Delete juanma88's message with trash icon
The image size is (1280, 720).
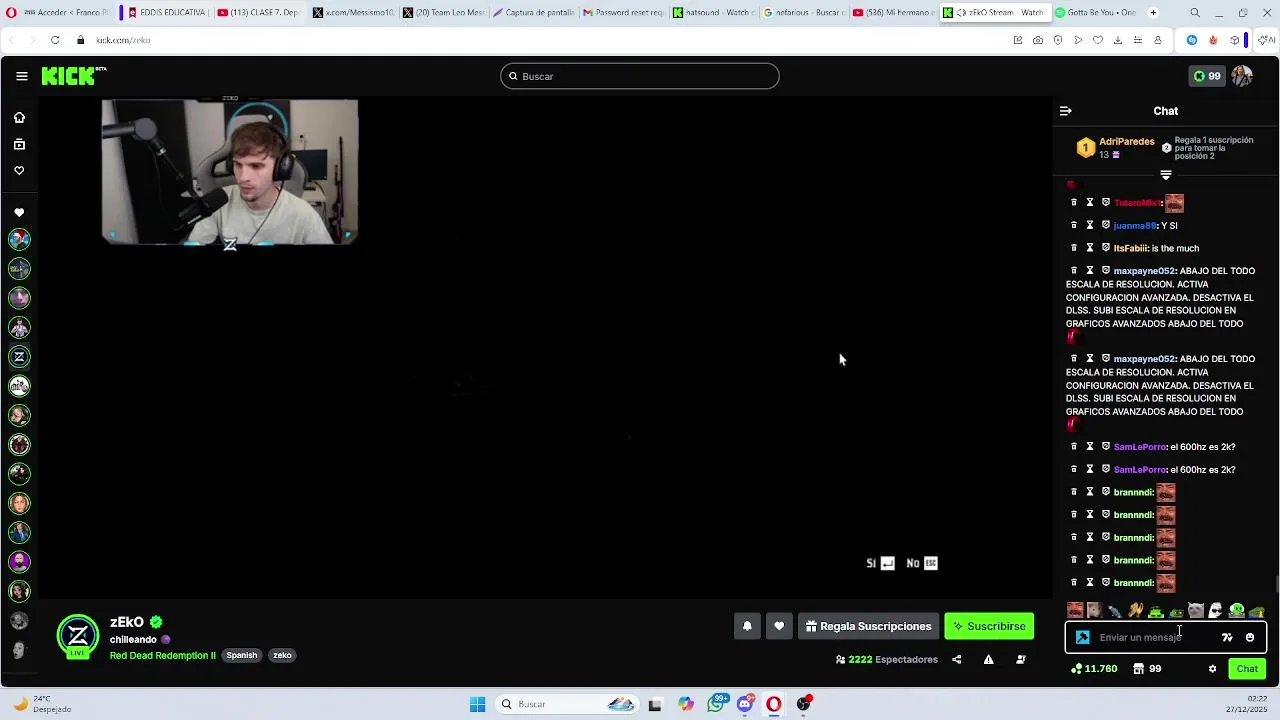pyautogui.click(x=1074, y=226)
